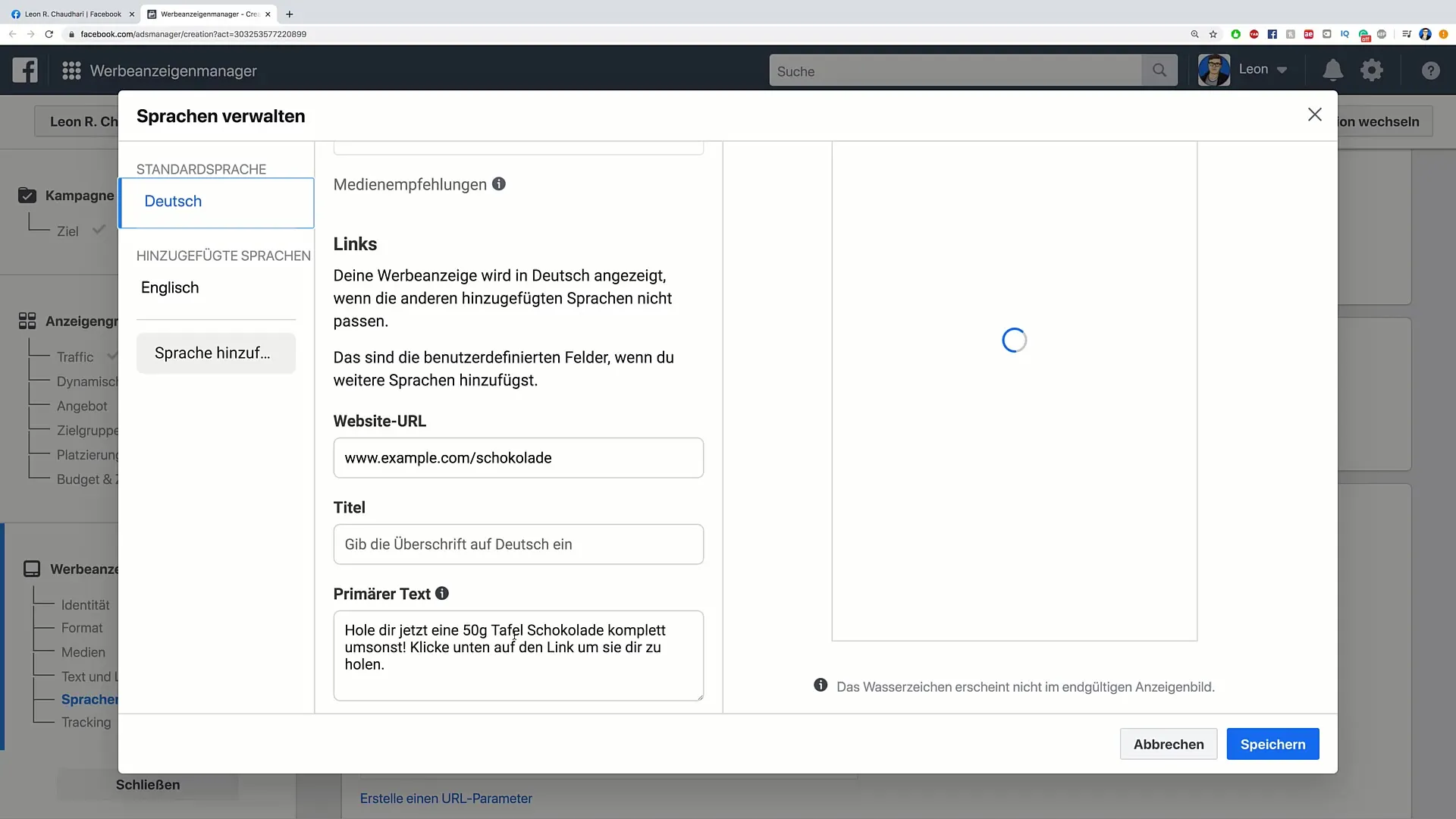Click the Titel input field

click(x=519, y=544)
